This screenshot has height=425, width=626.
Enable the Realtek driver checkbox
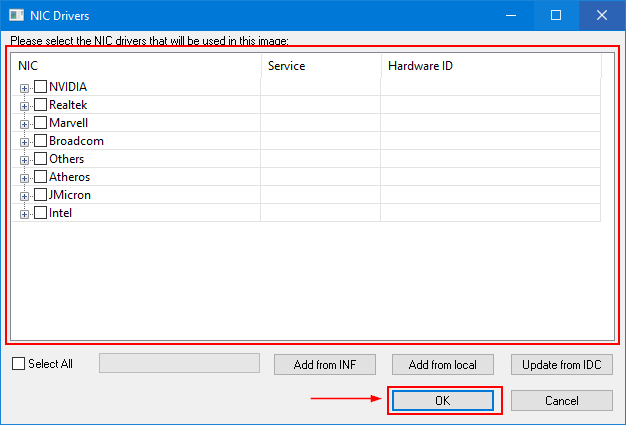click(41, 105)
